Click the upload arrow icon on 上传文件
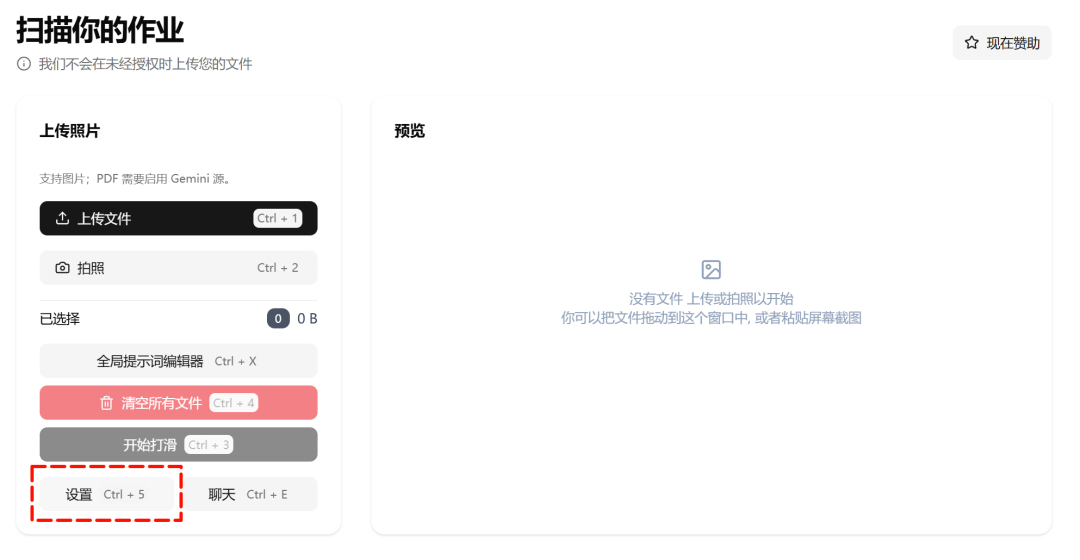1080x560 pixels. point(62,218)
